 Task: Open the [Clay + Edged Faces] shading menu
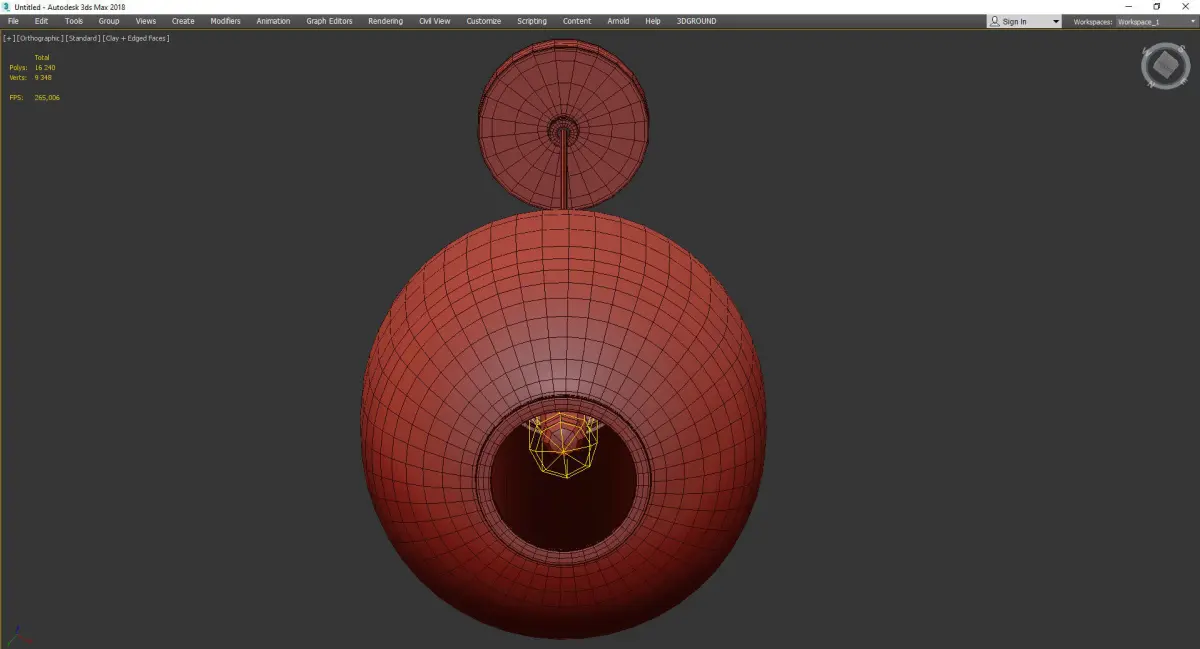click(x=135, y=38)
